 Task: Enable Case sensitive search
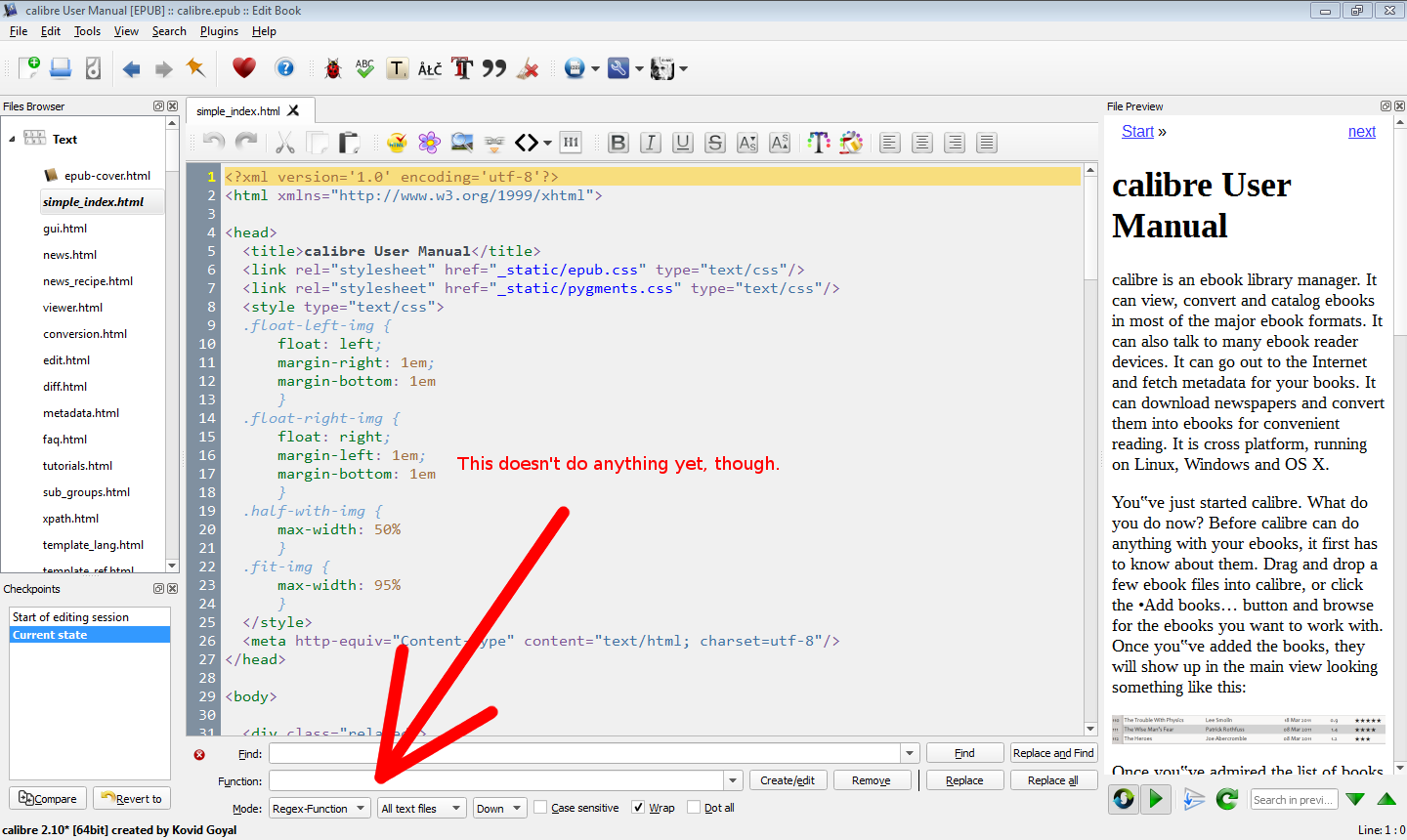tap(576, 808)
